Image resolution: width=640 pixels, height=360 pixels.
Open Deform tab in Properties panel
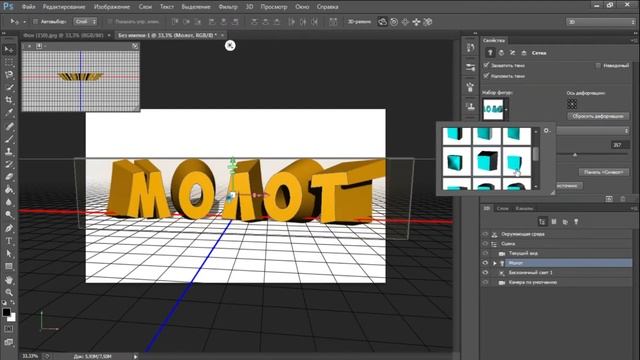tap(501, 53)
